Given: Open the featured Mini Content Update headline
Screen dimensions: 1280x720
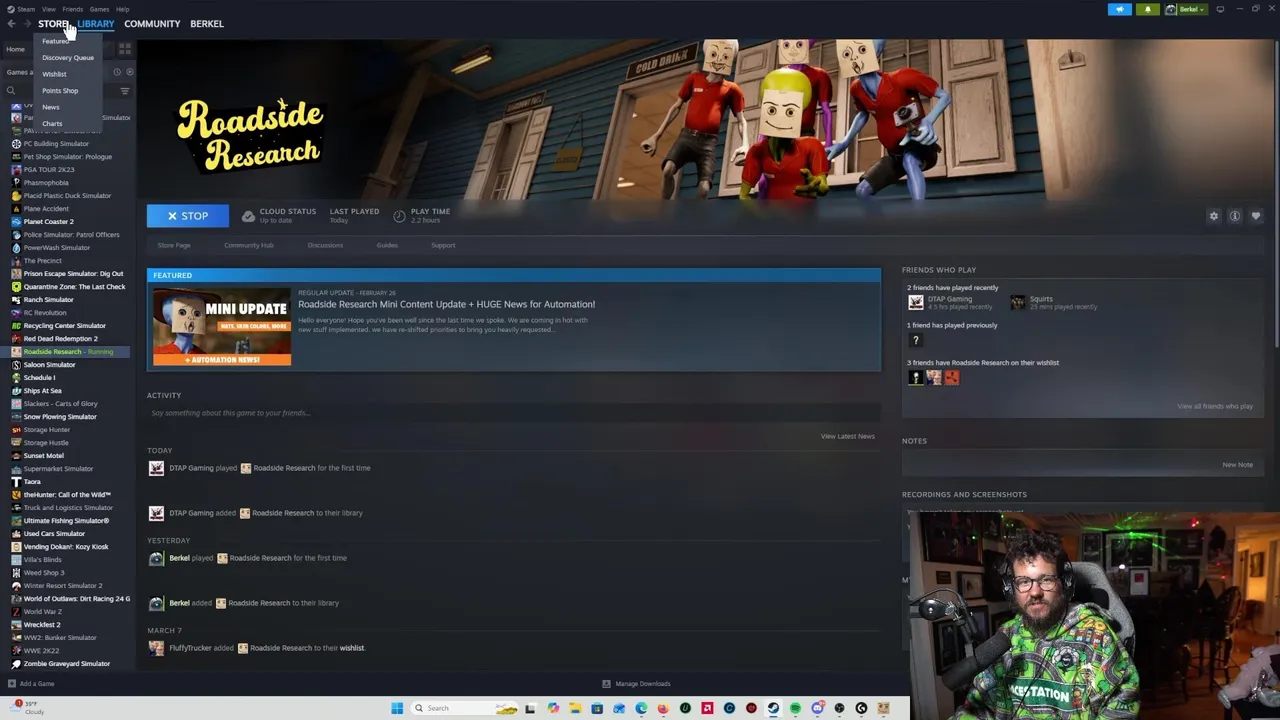Looking at the screenshot, I should (446, 304).
